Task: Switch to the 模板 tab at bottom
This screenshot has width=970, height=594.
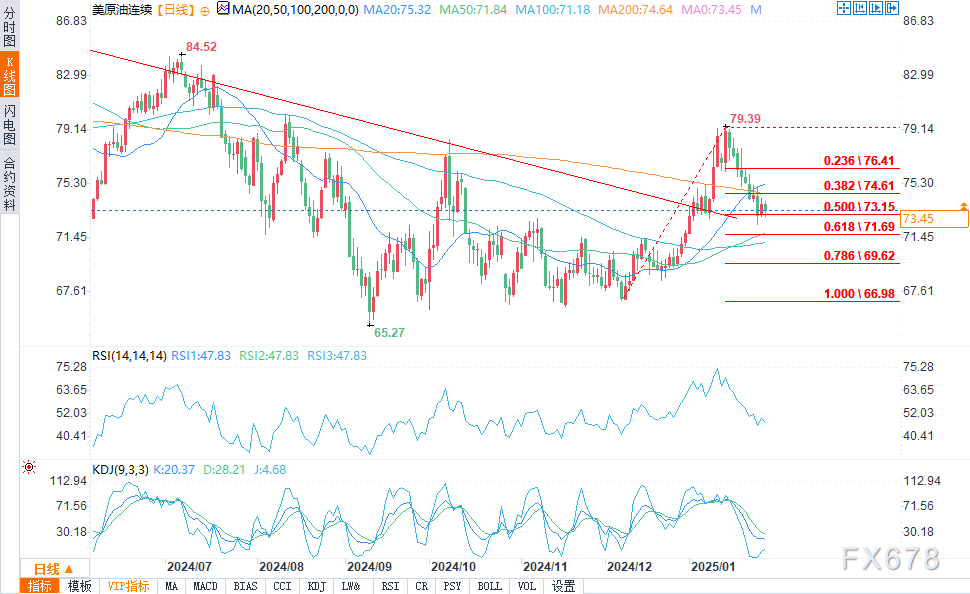Action: click(79, 586)
